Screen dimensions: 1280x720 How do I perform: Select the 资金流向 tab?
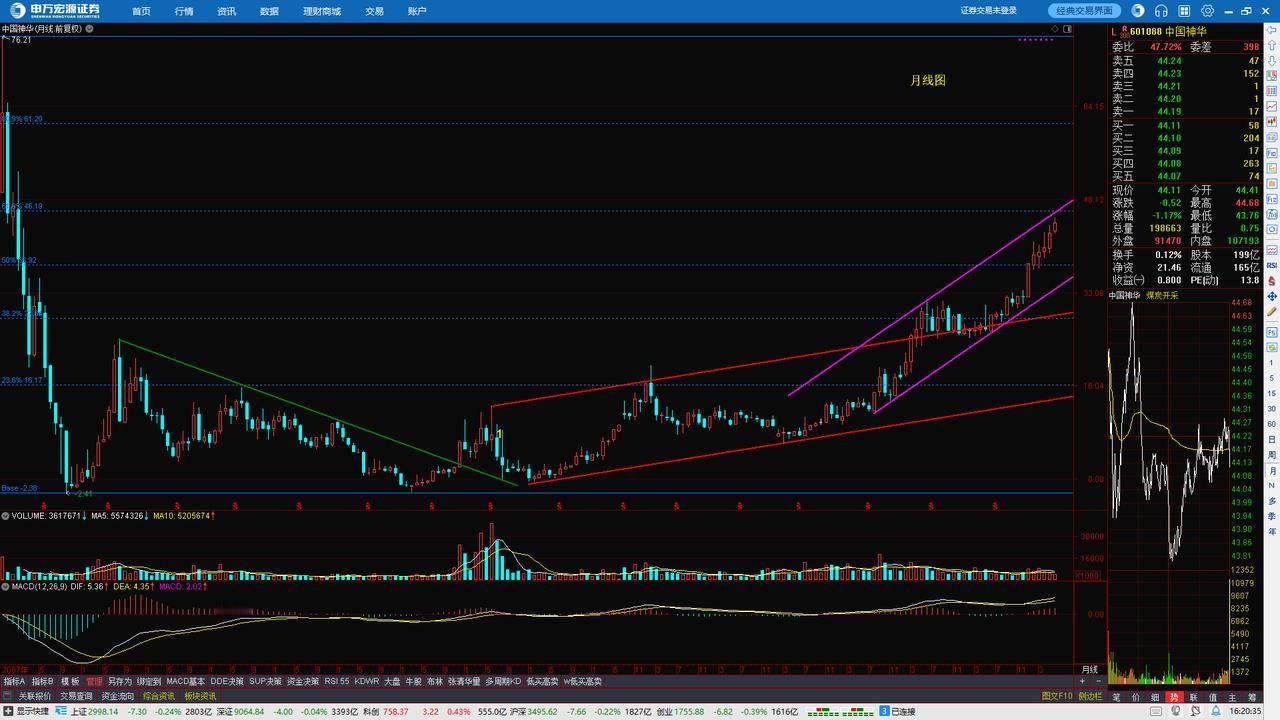click(x=118, y=696)
